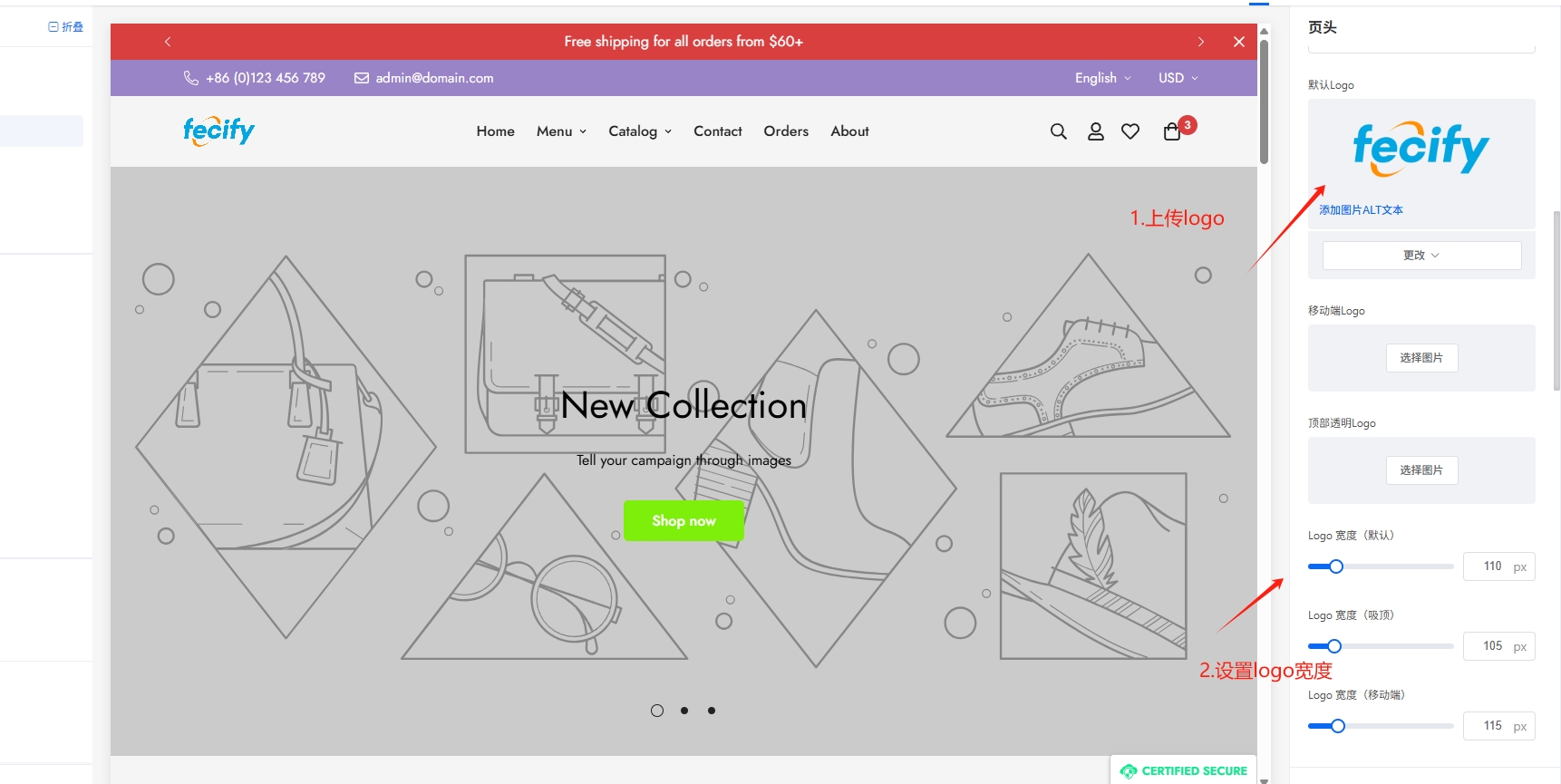Click the search magnifier icon in header
Screen dimensions: 1561x784
tap(1058, 131)
